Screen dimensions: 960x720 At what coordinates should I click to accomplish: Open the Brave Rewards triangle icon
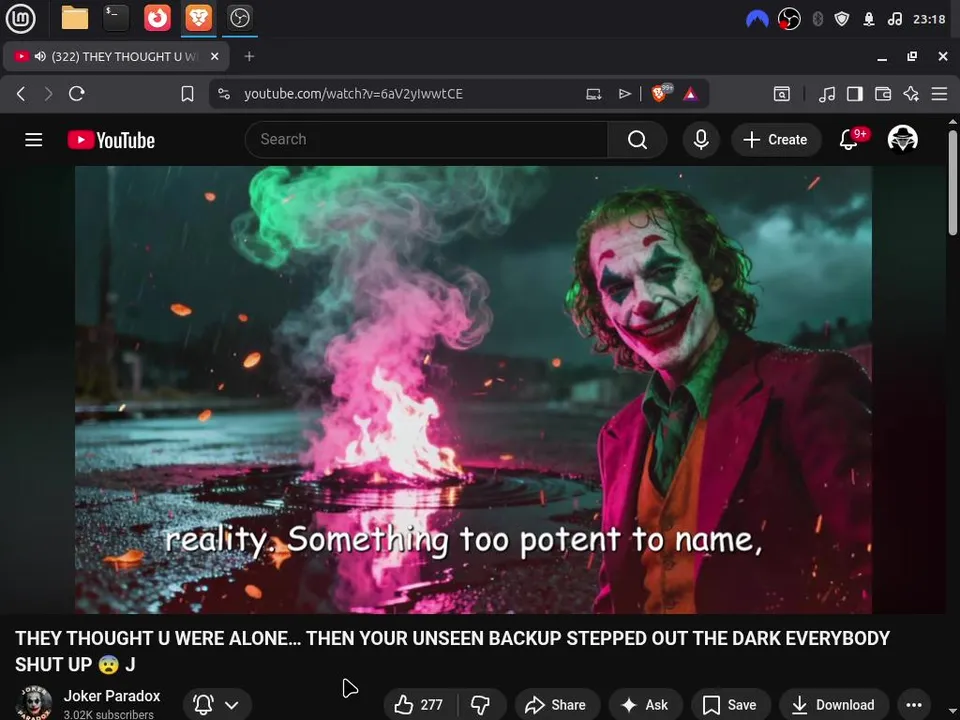pos(691,94)
